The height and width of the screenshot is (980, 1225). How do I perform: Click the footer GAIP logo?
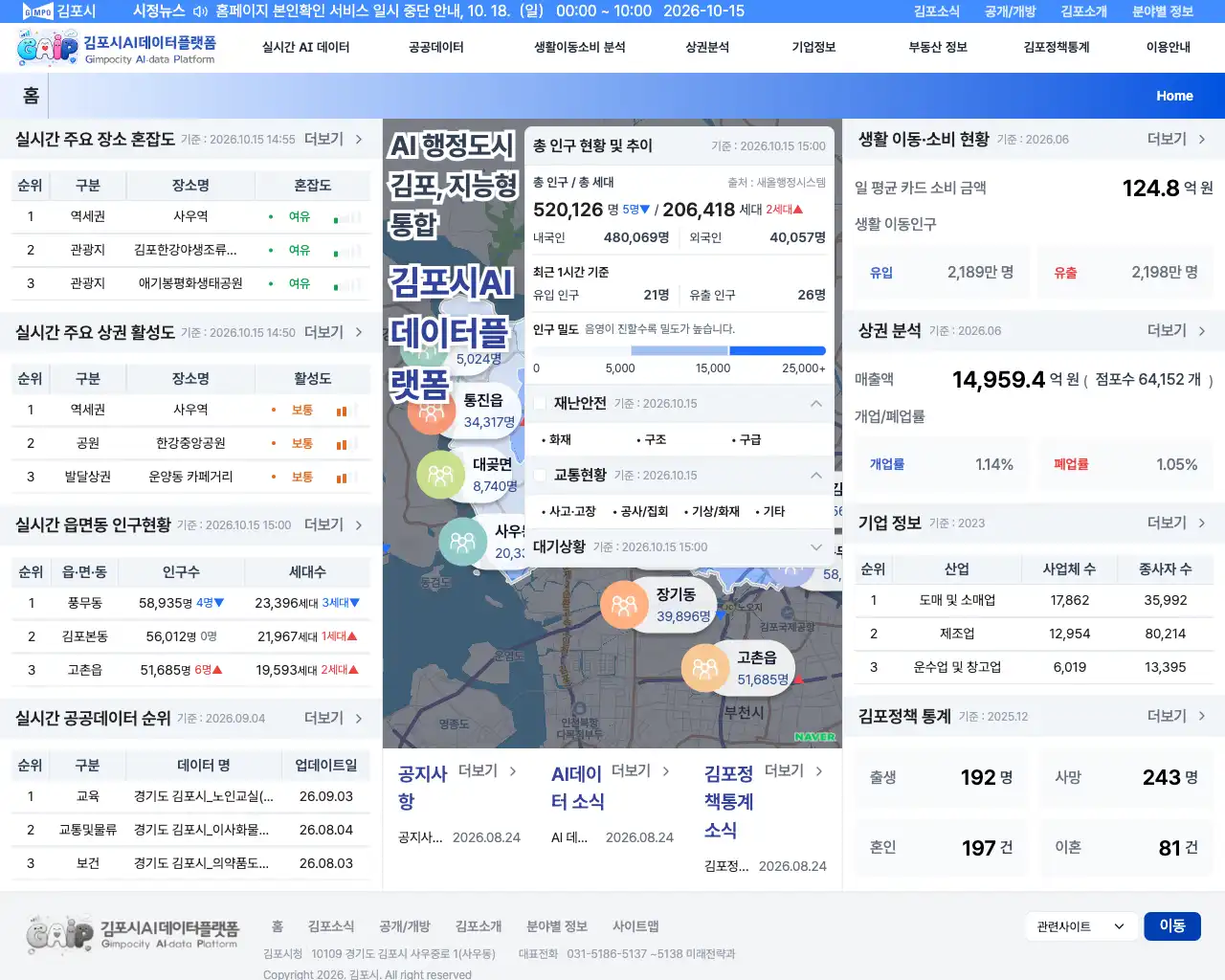click(x=132, y=933)
